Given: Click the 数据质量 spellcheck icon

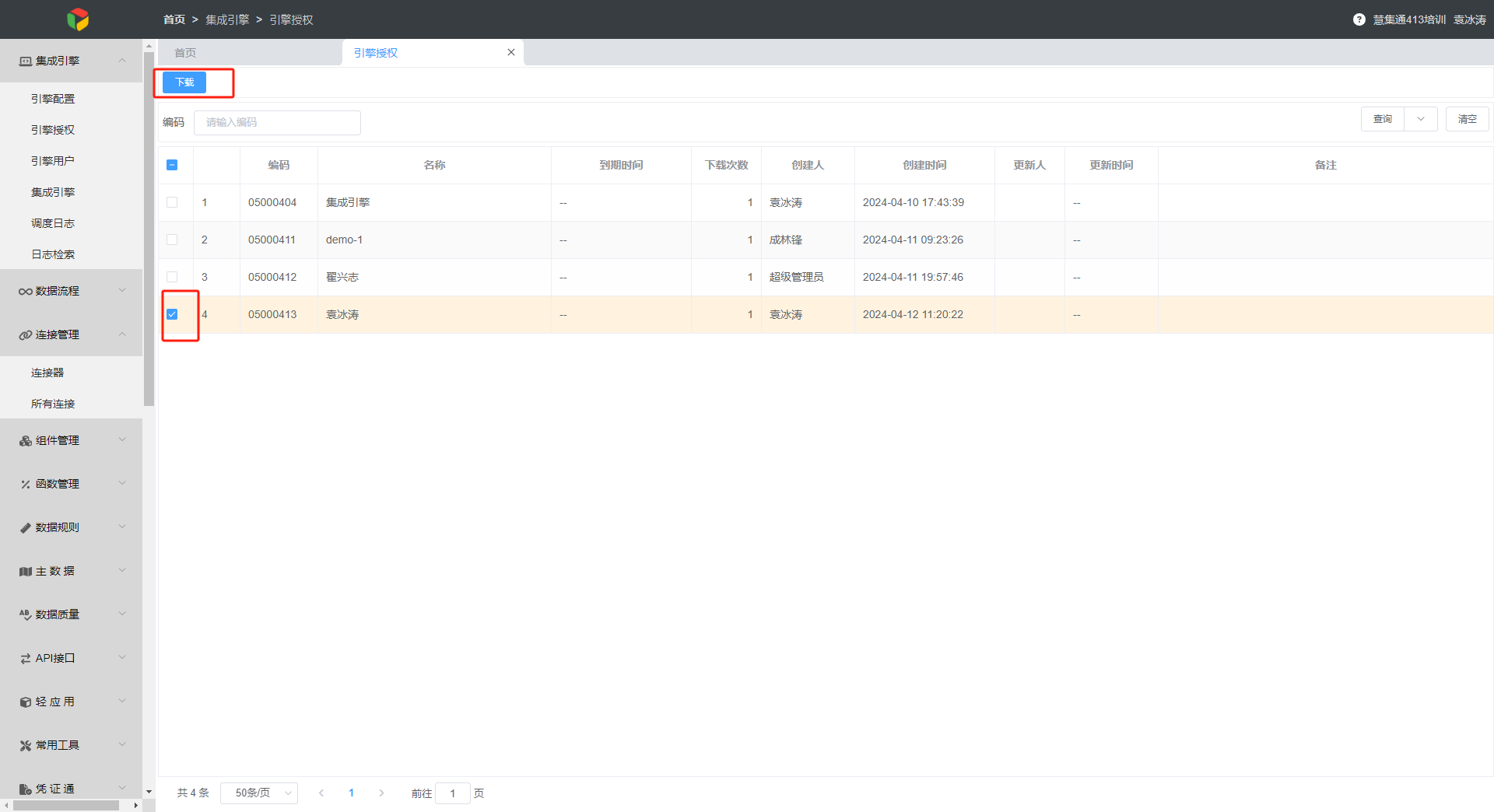Looking at the screenshot, I should point(26,614).
